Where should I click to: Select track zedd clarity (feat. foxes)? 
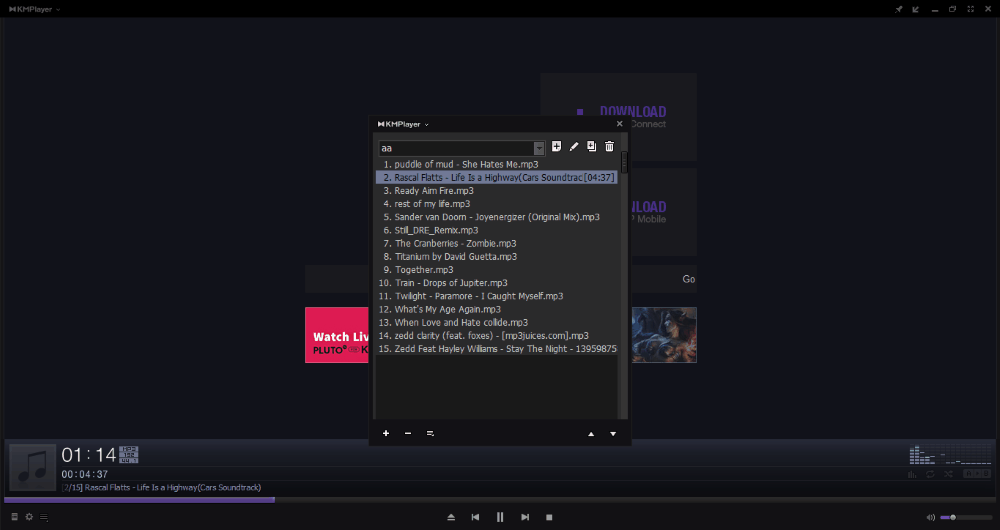(x=496, y=336)
